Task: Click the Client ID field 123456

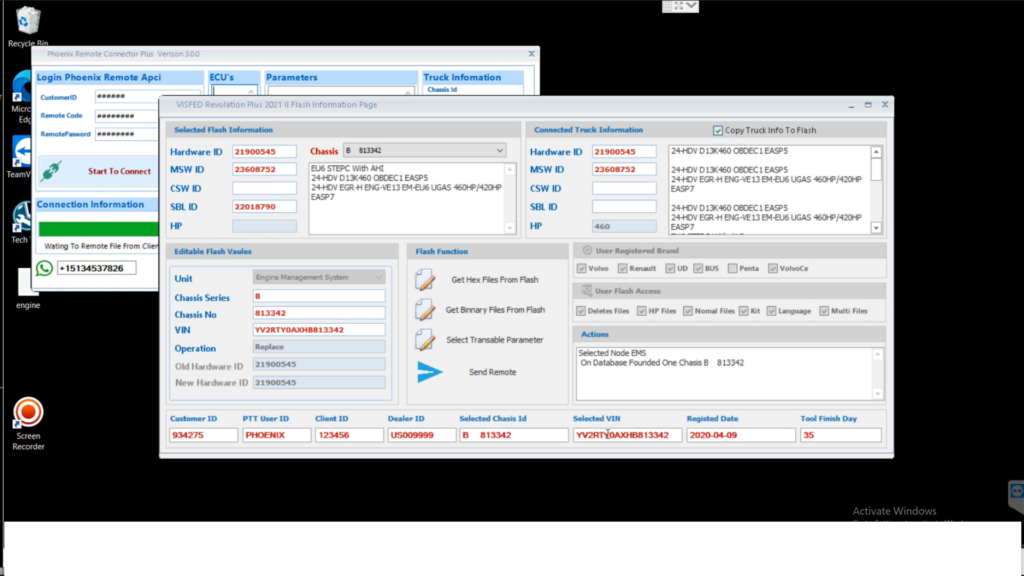Action: pyautogui.click(x=349, y=435)
